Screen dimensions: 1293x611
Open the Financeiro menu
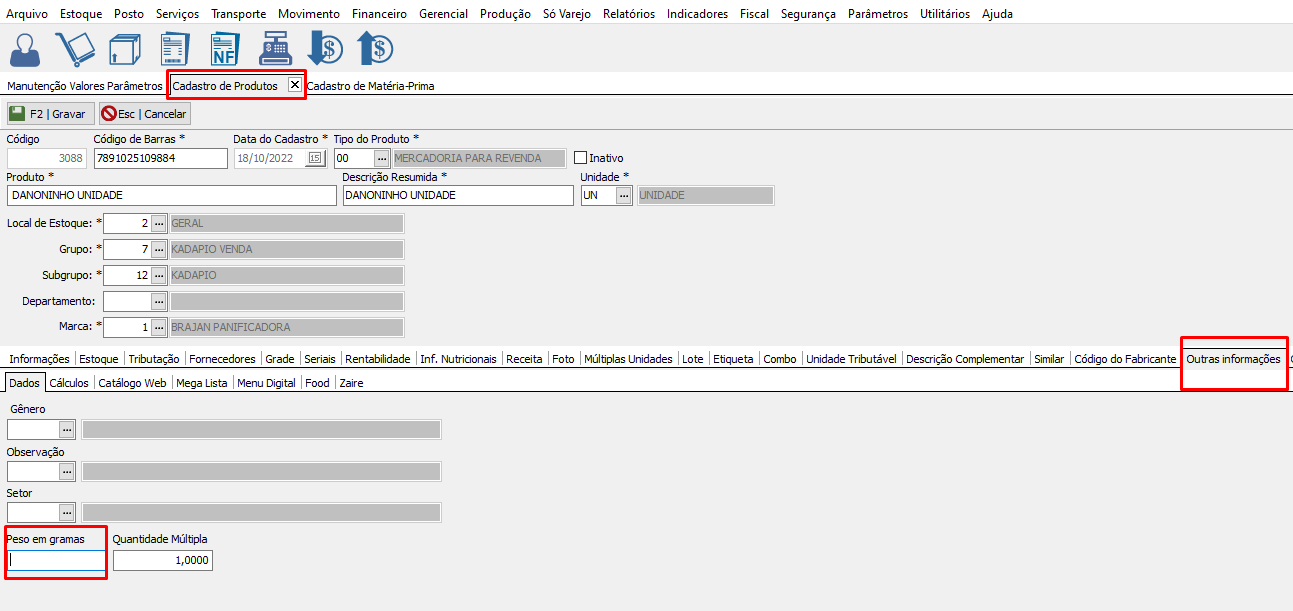point(379,14)
